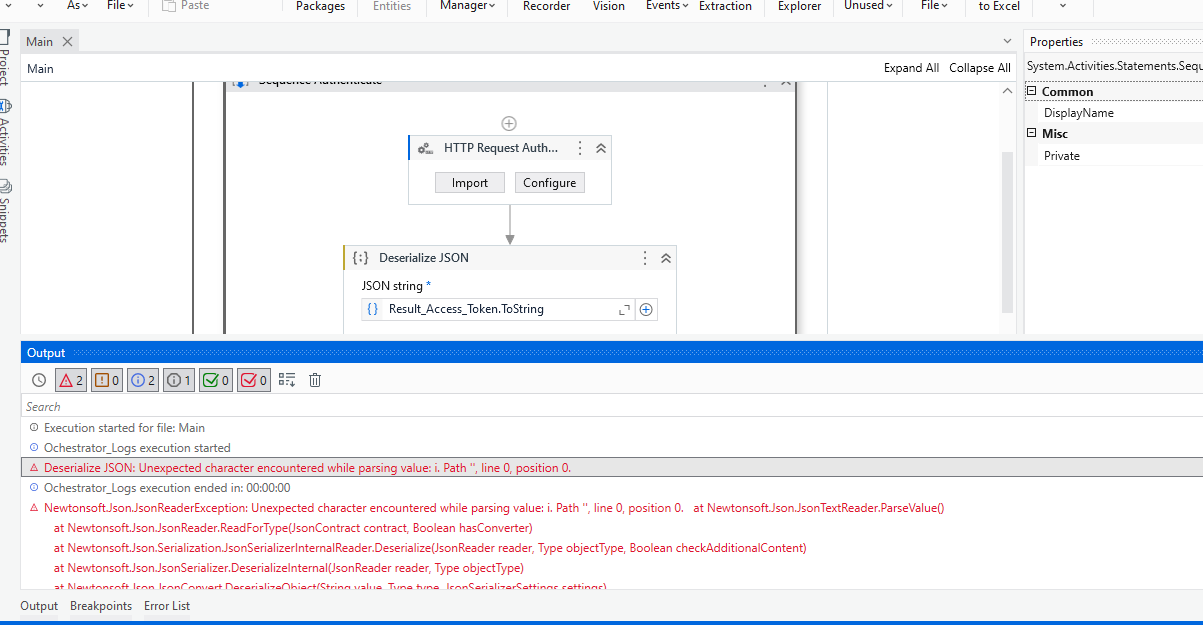Click Collapse All in the designer

click(979, 67)
